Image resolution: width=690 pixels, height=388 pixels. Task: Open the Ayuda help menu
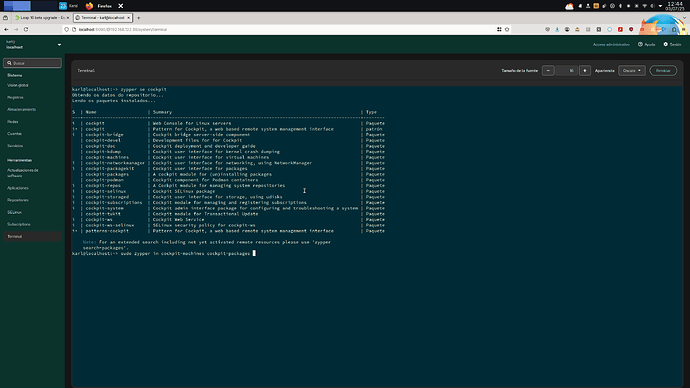(646, 44)
